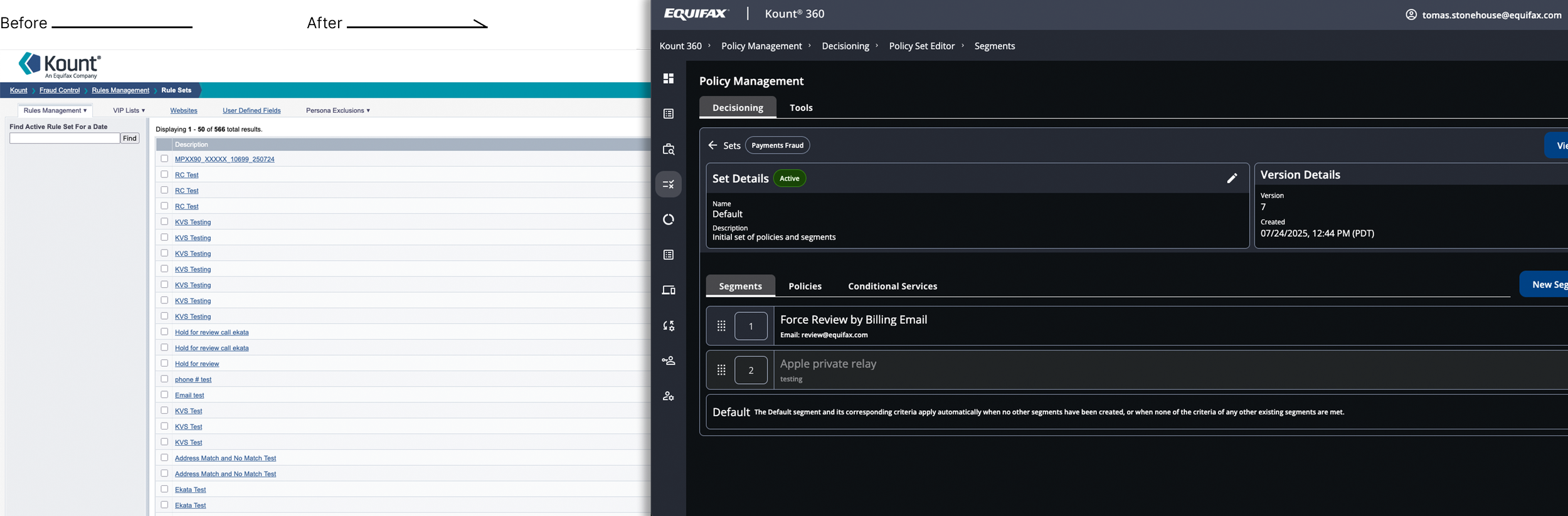1568x516 pixels.
Task: Click the Equifax logo in the header
Action: (696, 14)
